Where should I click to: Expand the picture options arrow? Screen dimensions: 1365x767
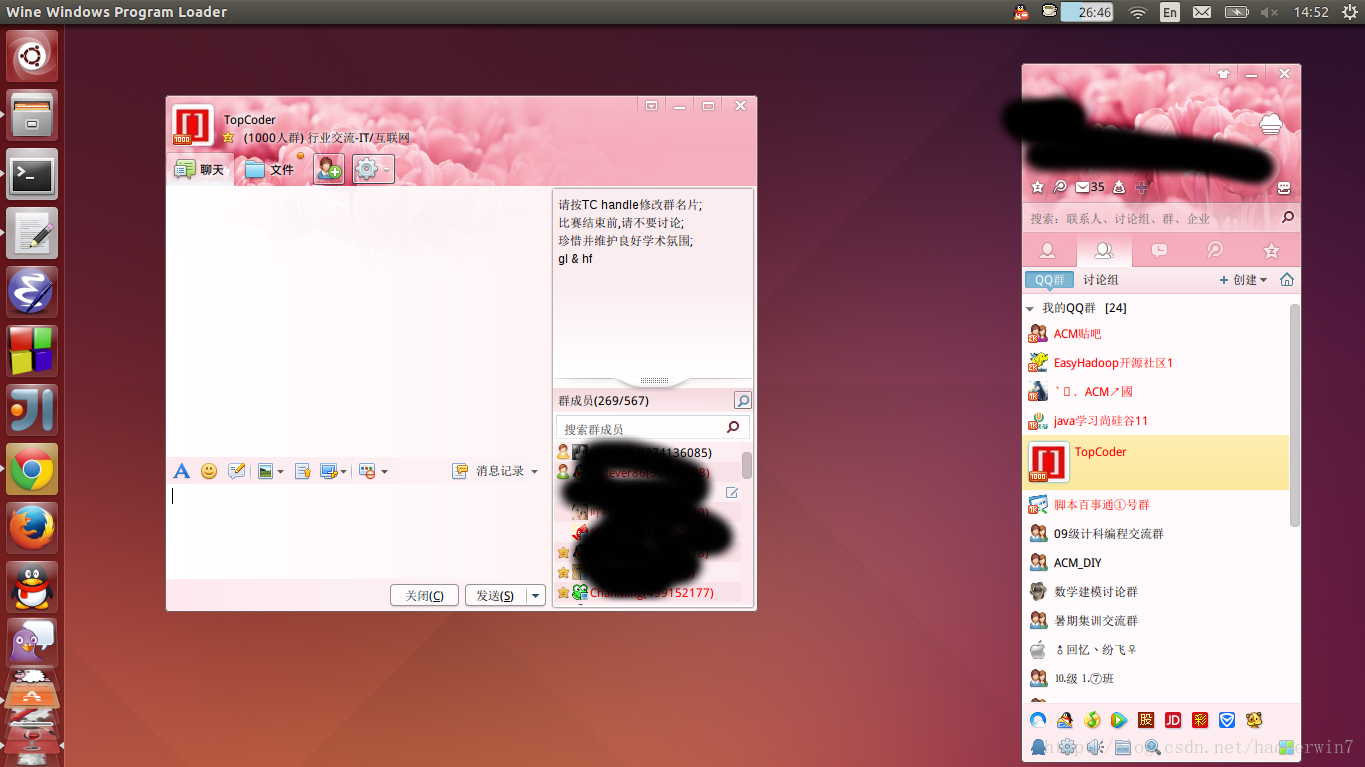(x=280, y=472)
